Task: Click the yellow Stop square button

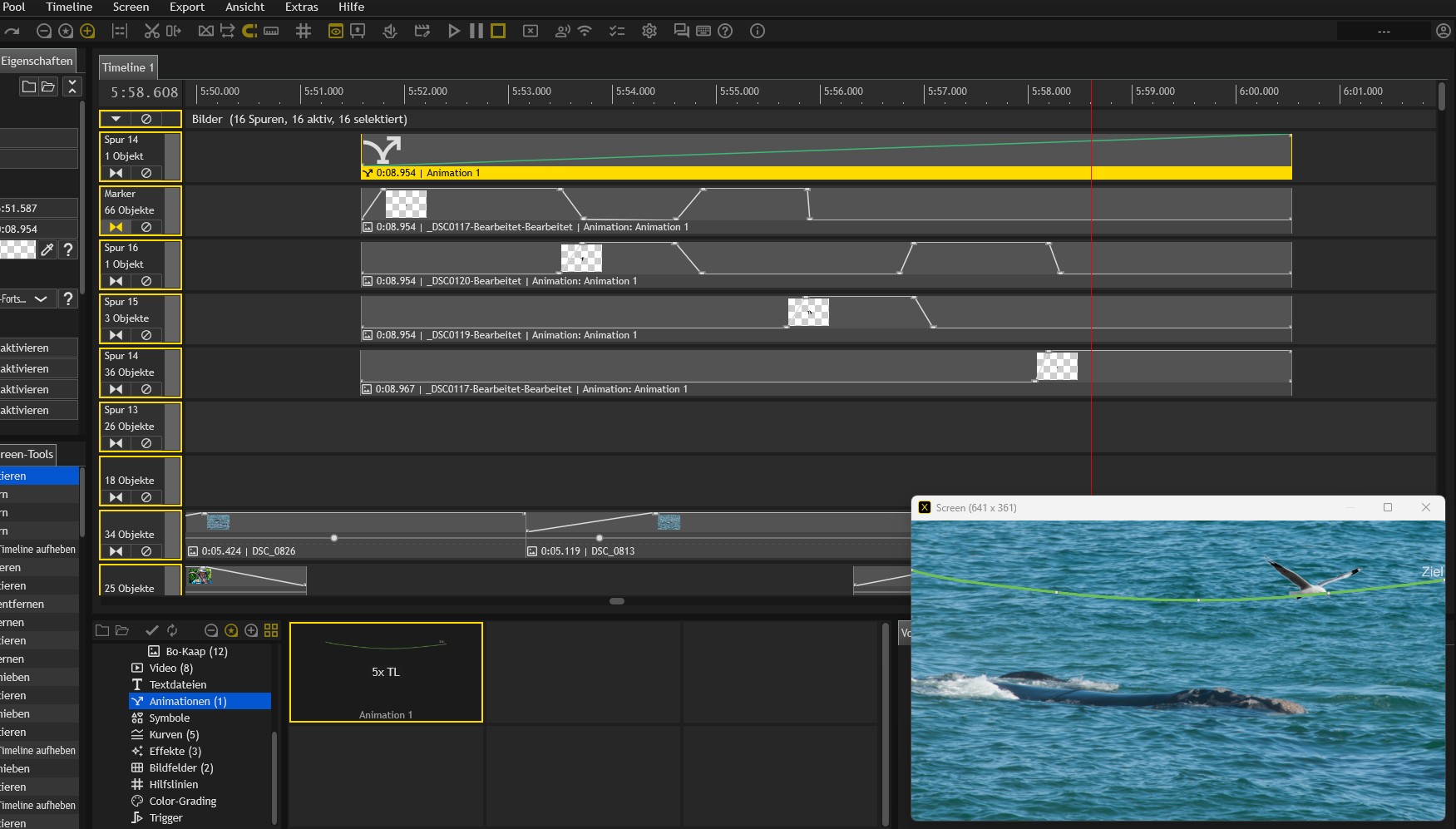Action: click(498, 31)
